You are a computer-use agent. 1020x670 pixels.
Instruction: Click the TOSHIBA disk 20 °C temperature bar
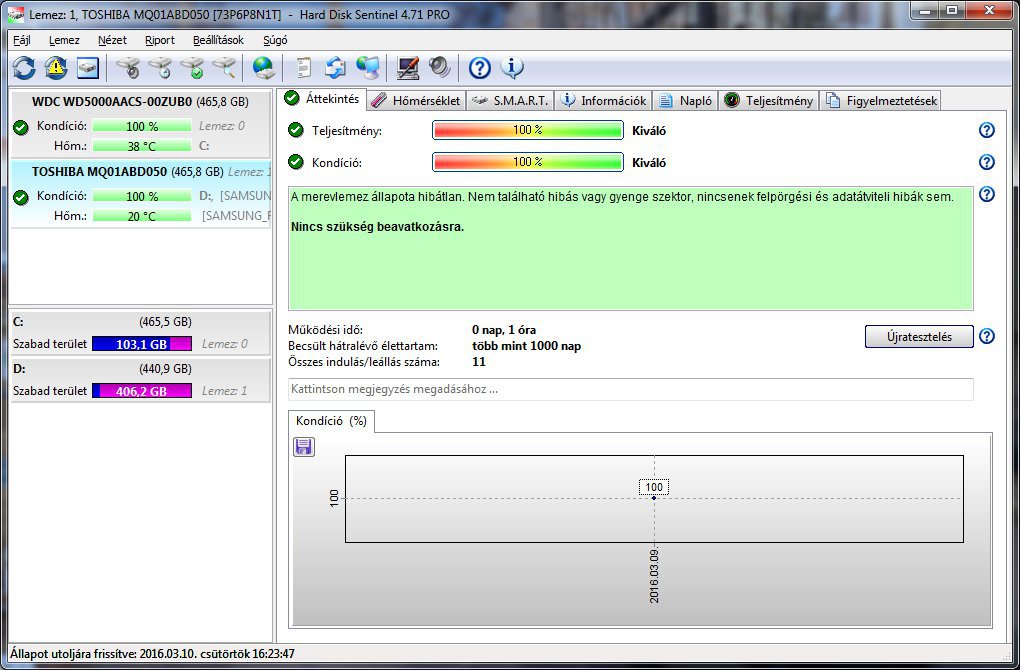point(142,216)
